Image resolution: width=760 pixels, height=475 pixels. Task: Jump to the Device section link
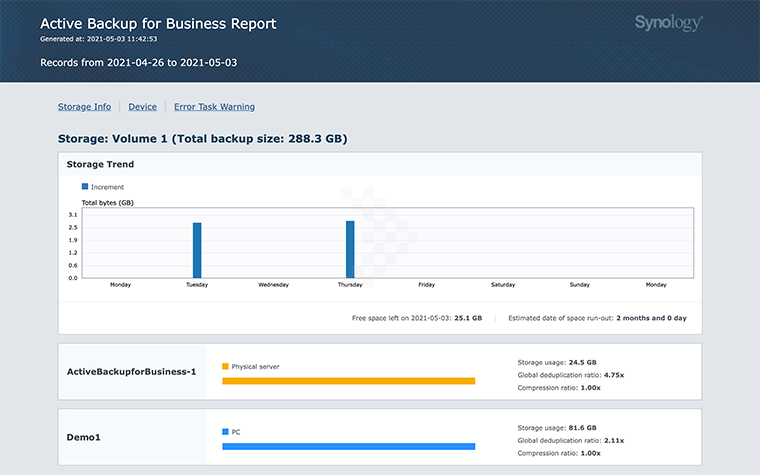coord(142,107)
